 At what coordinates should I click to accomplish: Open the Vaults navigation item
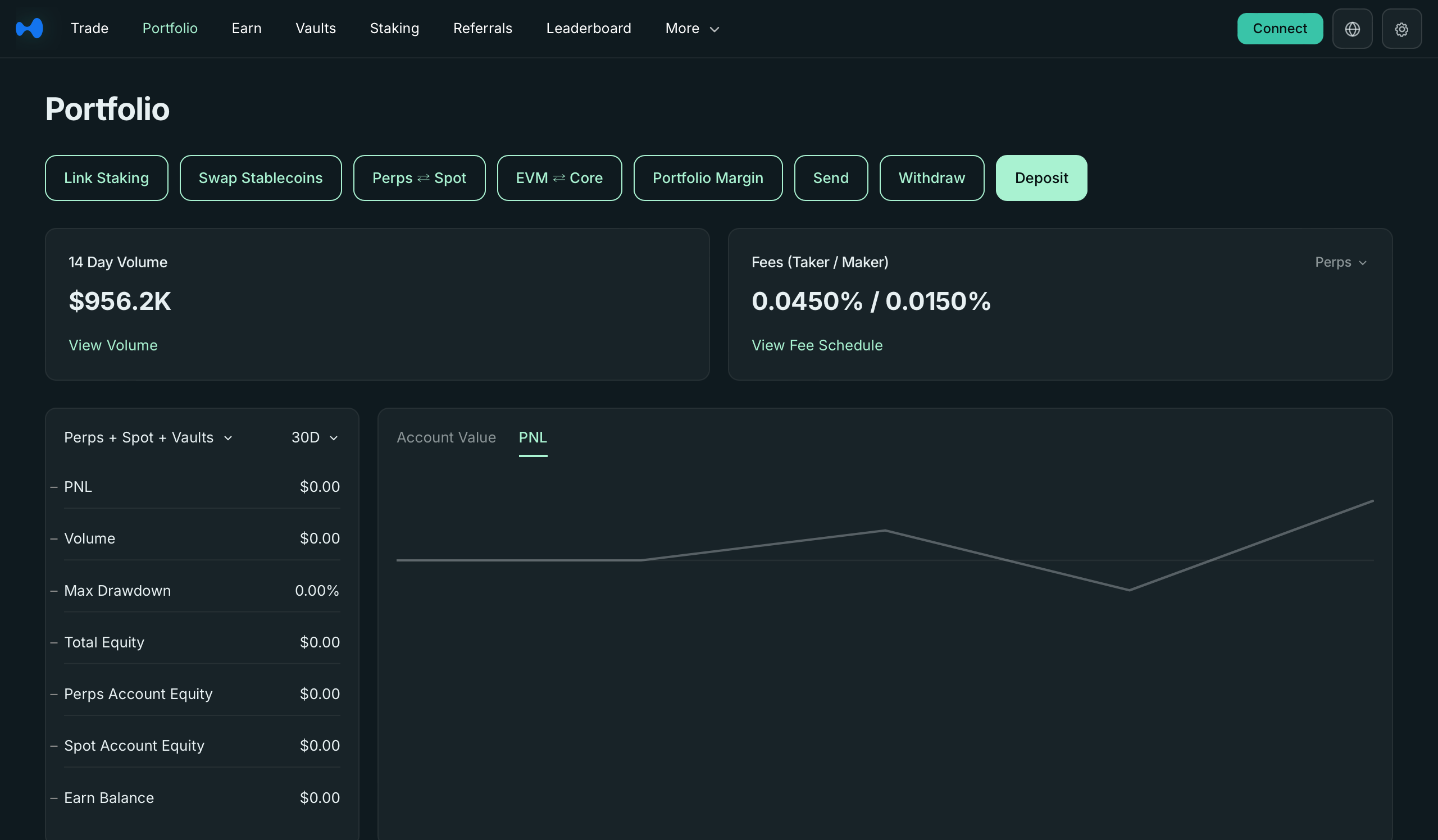click(x=316, y=29)
